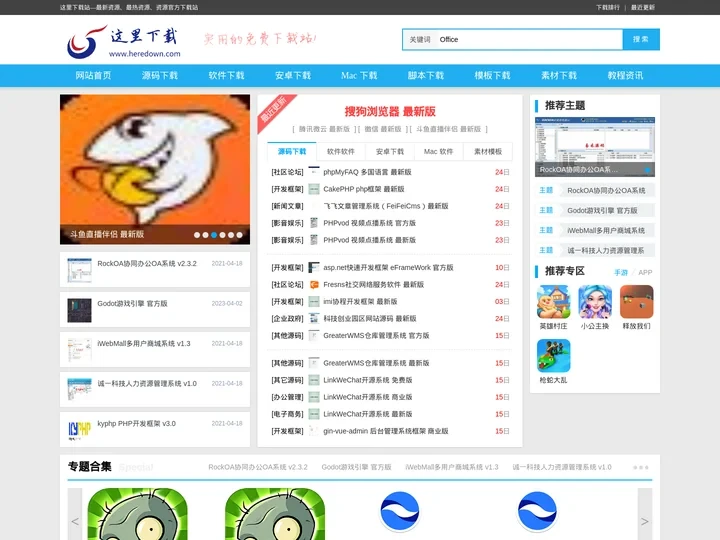Click the kyphp PHP framework logo icon
720x540 pixels.
pyautogui.click(x=79, y=429)
